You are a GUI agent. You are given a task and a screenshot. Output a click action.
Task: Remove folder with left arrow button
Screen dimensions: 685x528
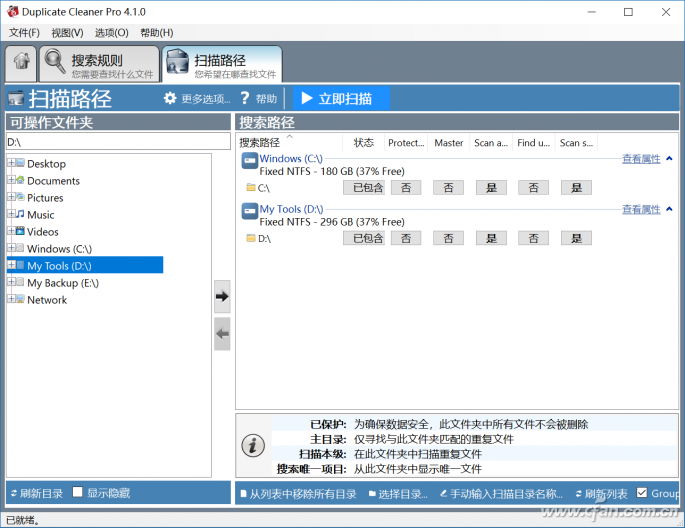click(x=222, y=334)
